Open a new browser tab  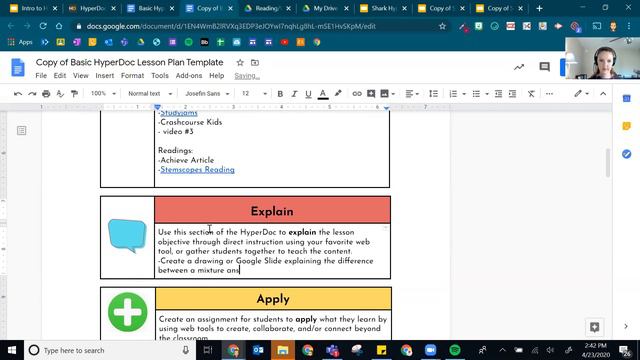(x=539, y=8)
